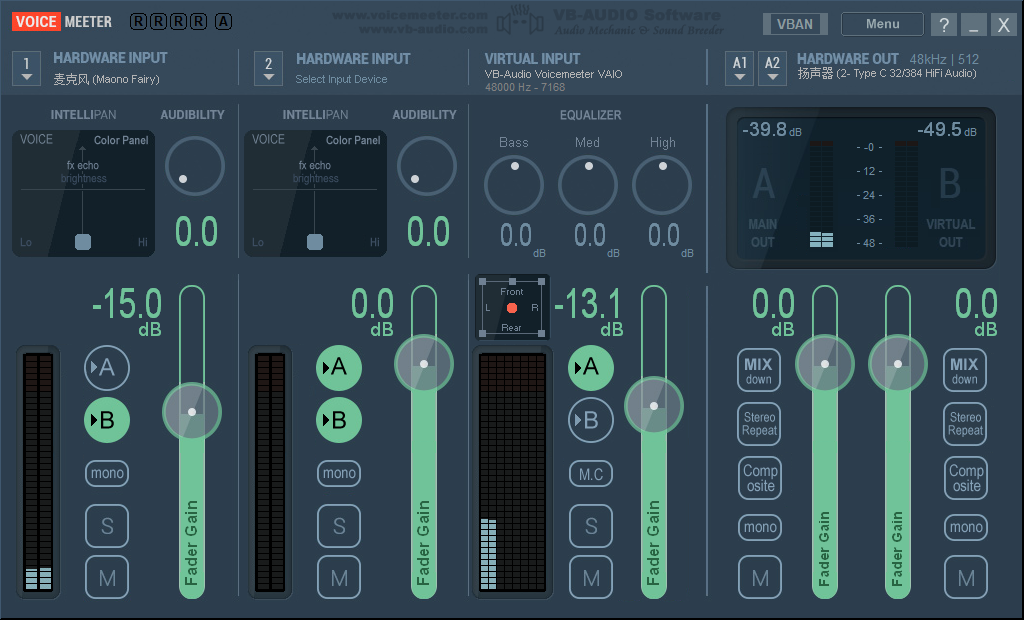Open Hardware Input 1 device selector
Screen dimensions: 1024x620
click(x=26, y=68)
